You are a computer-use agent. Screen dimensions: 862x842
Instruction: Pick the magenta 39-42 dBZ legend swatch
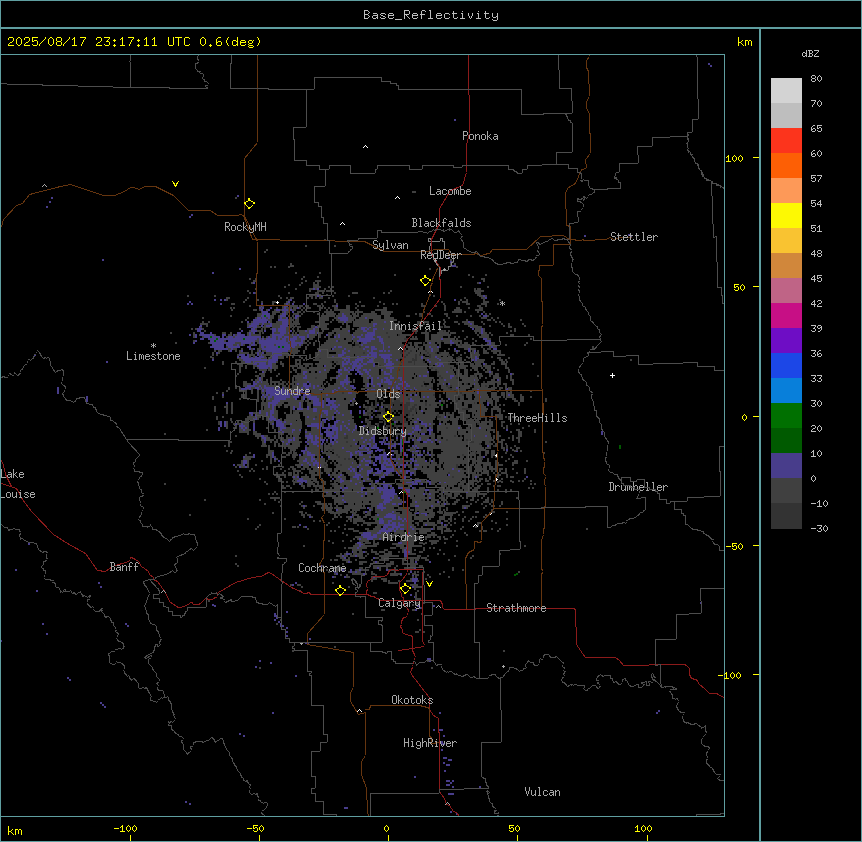coord(786,315)
